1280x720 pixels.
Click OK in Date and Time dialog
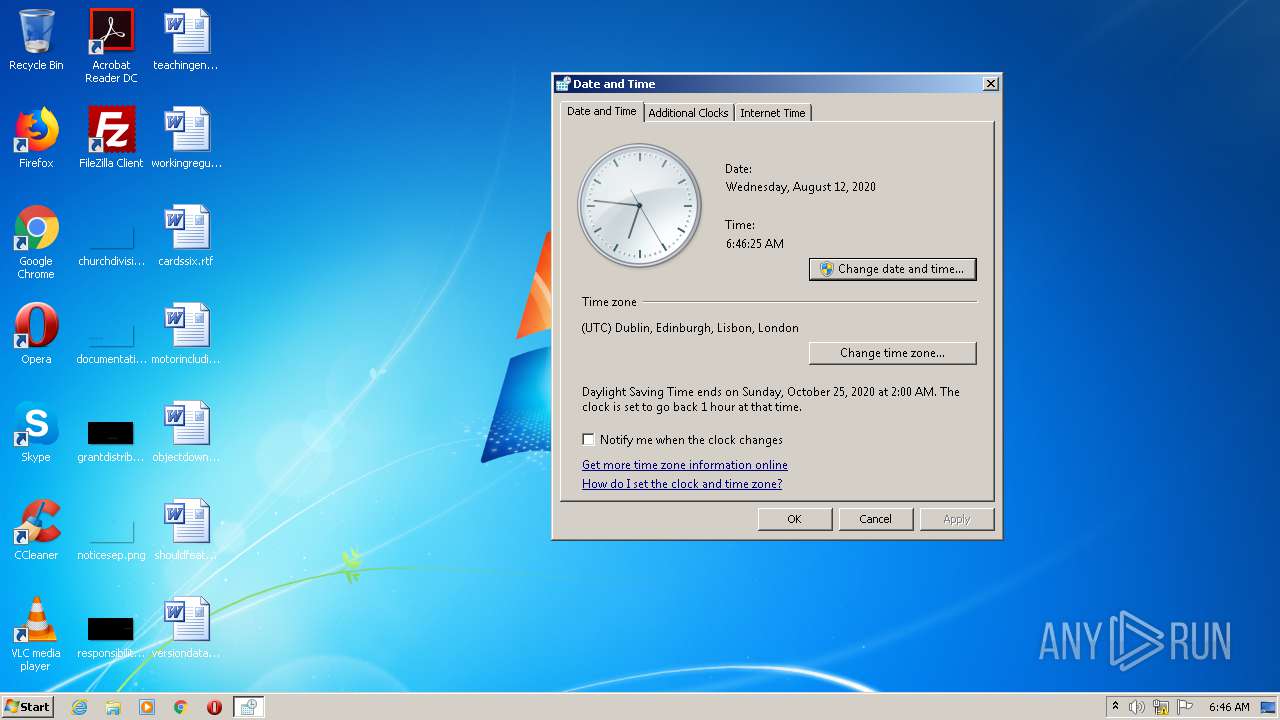[794, 519]
